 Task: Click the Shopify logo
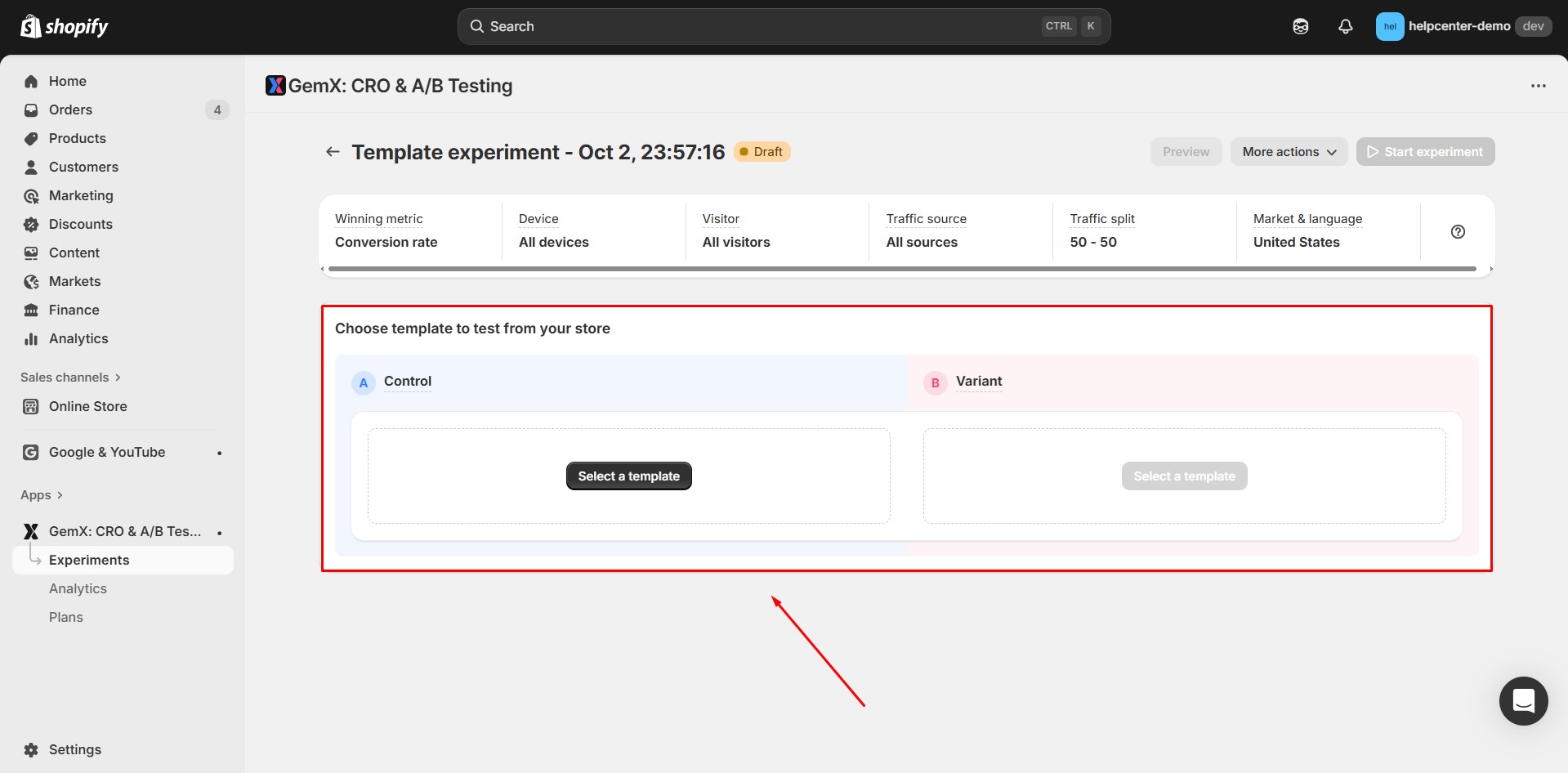pos(65,27)
